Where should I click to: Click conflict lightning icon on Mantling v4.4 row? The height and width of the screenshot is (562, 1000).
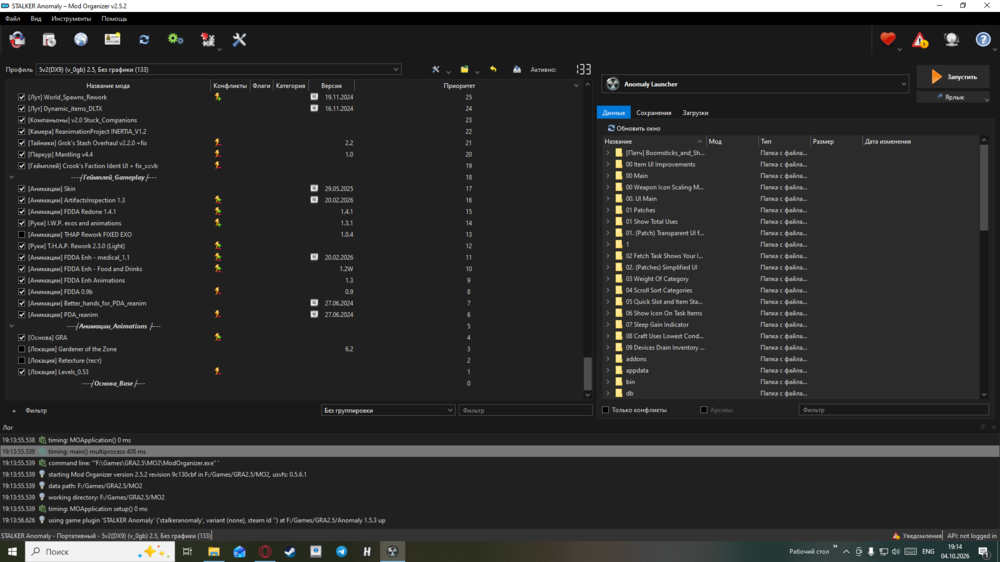(218, 154)
